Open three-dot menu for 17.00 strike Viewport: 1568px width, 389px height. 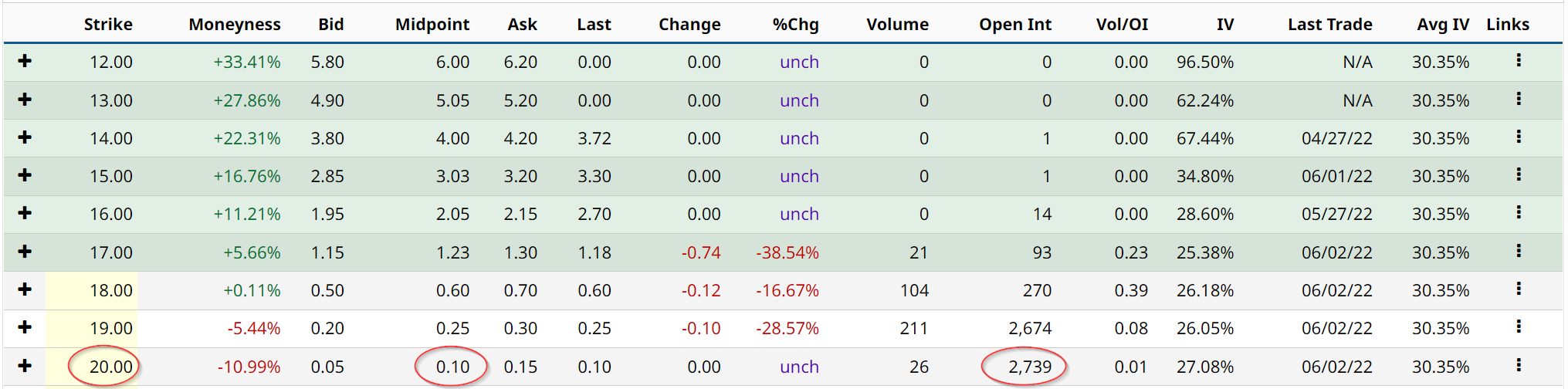(1518, 251)
